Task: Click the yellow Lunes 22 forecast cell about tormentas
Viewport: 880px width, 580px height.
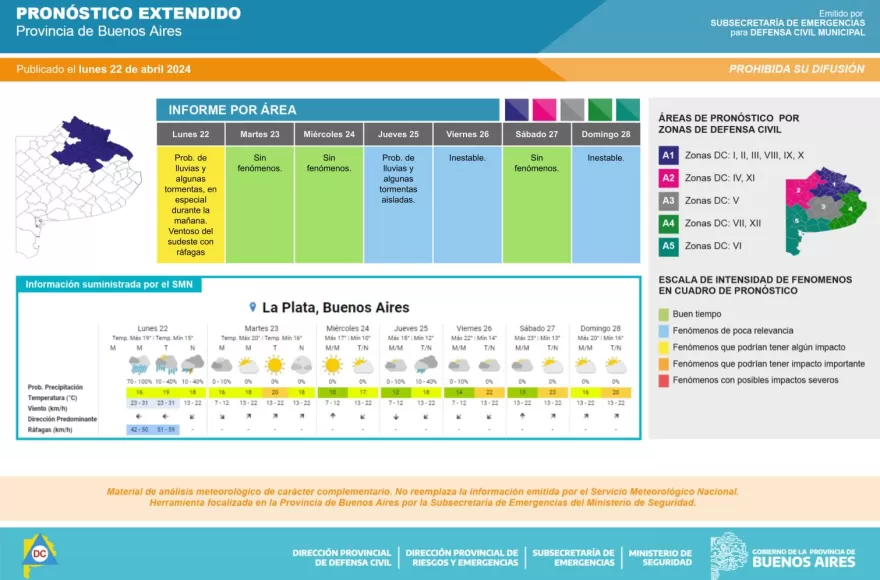Action: click(x=191, y=205)
